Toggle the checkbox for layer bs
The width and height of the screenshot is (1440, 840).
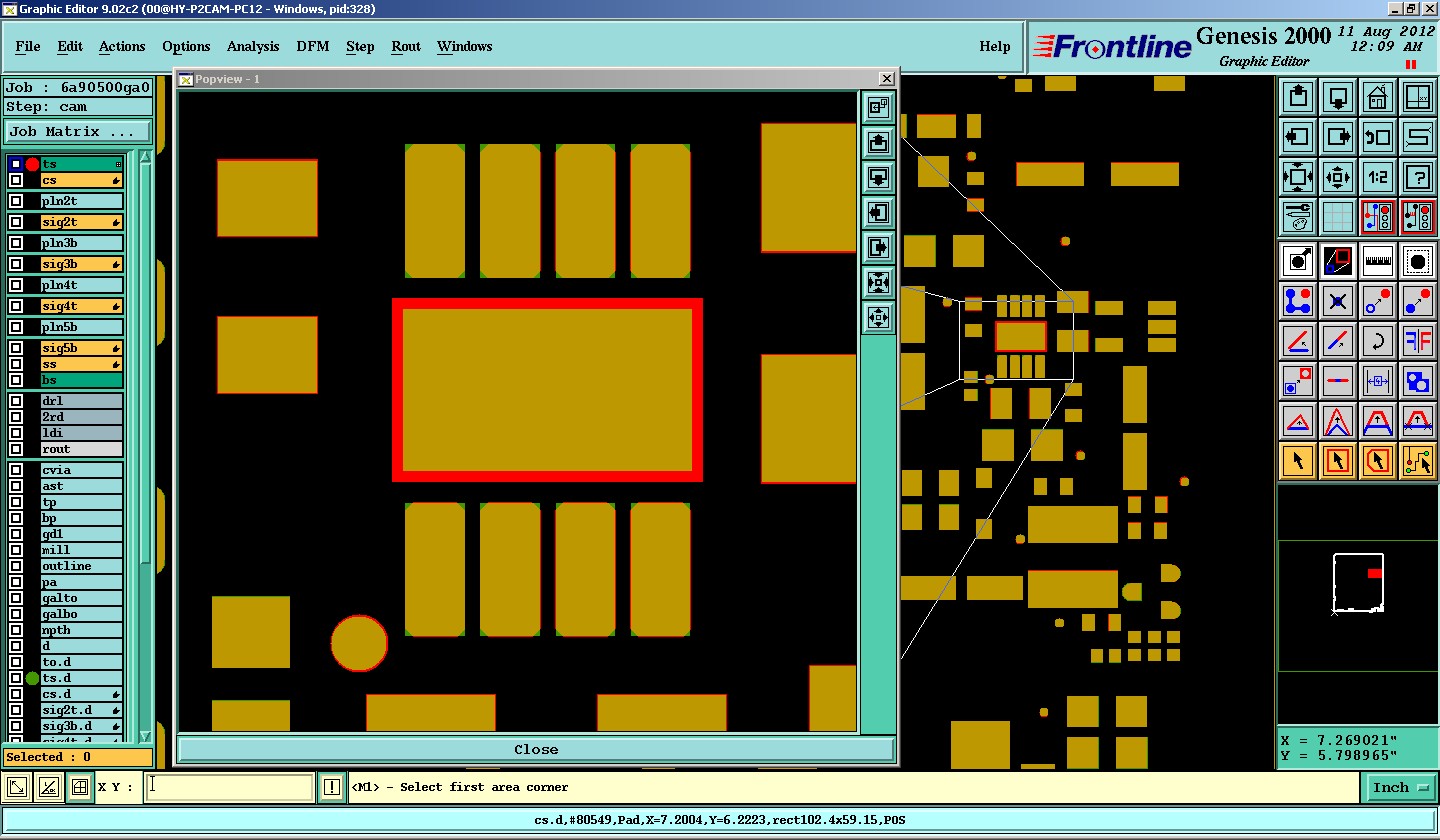16,380
